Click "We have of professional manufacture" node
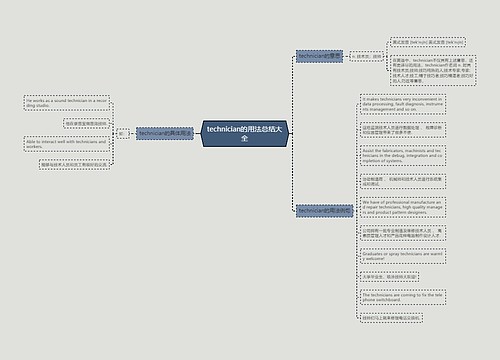This screenshot has width=500, height=360. [x=403, y=207]
